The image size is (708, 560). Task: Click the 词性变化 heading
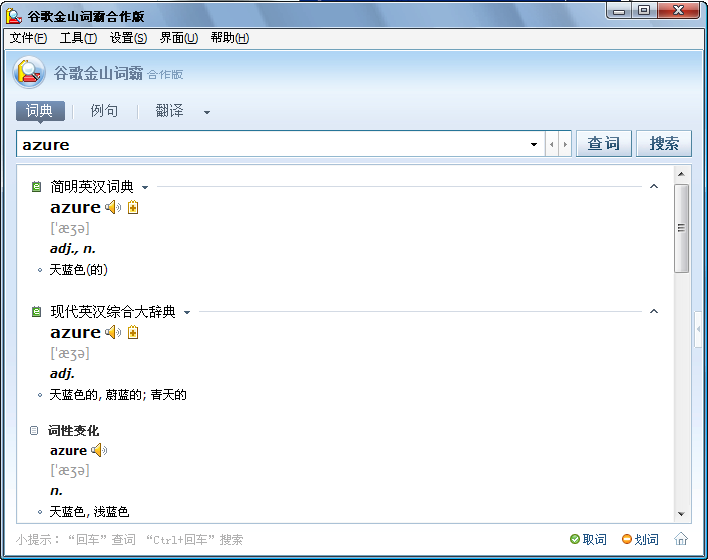(73, 430)
